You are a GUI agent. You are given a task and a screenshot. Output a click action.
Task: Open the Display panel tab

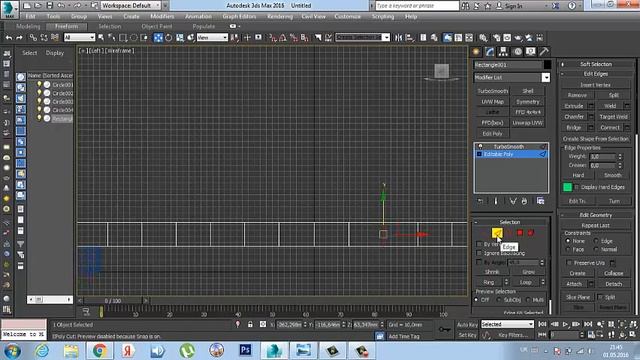(531, 52)
